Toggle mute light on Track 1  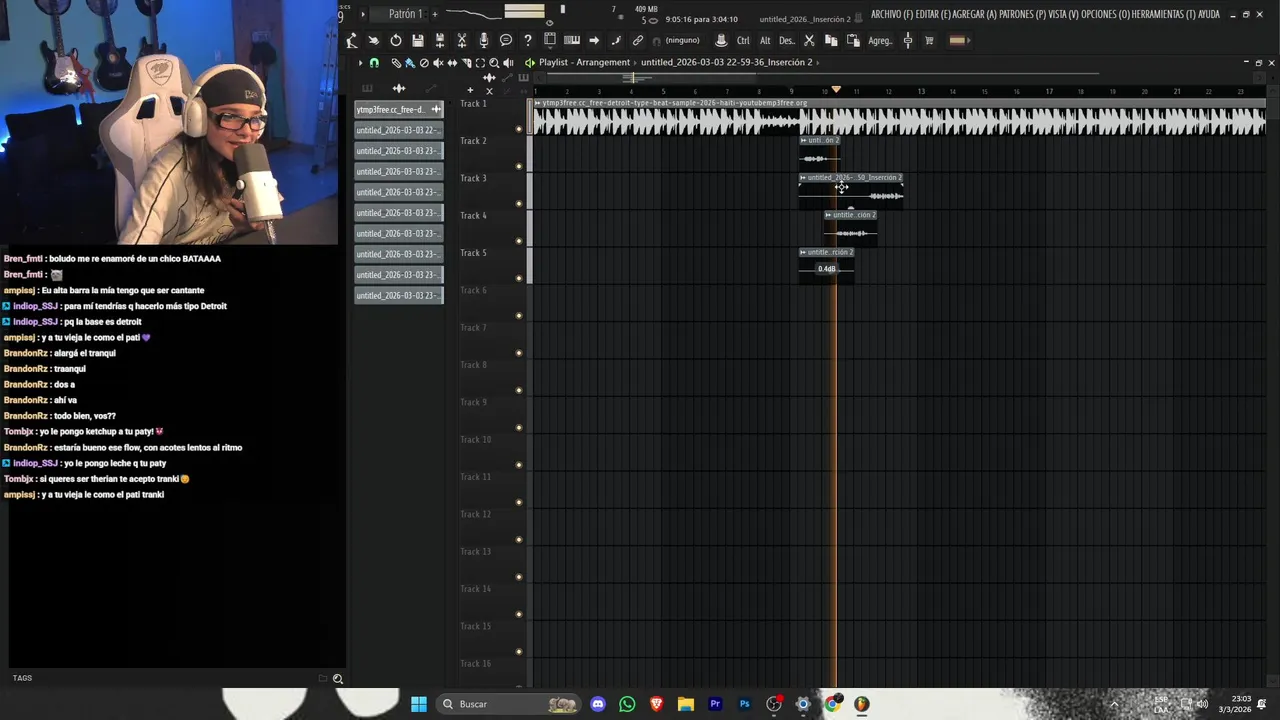518,129
